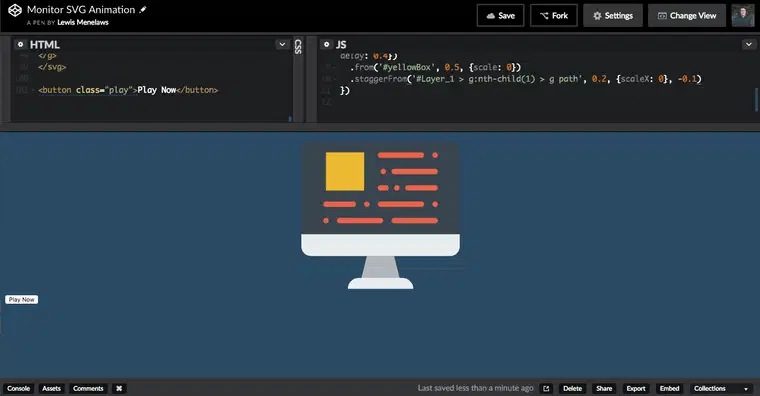Toggle the Comments panel
This screenshot has width=760, height=396.
pyautogui.click(x=88, y=388)
